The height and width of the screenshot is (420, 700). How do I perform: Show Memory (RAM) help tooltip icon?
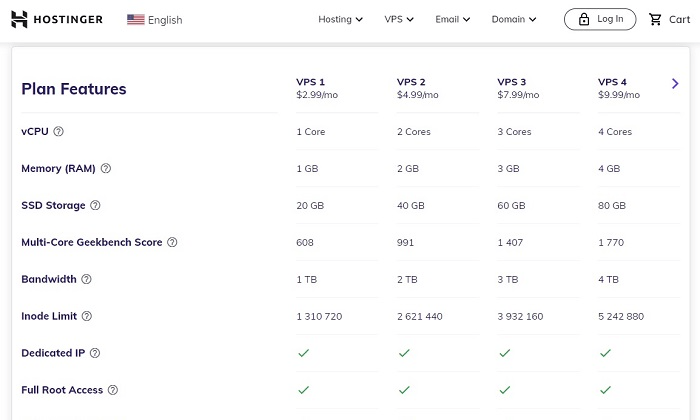coord(106,168)
